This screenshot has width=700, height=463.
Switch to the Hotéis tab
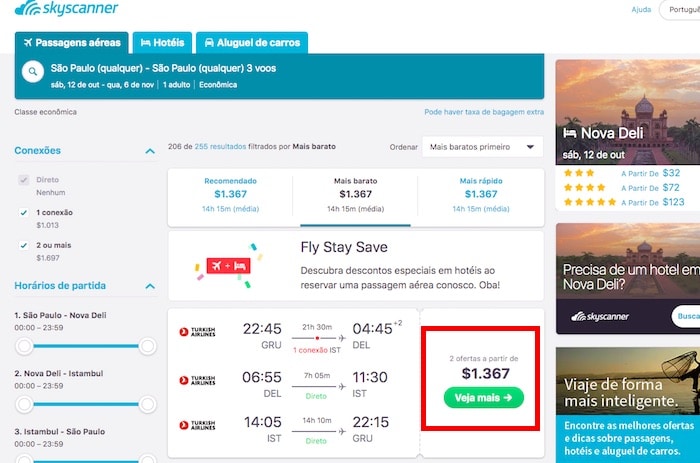point(162,43)
